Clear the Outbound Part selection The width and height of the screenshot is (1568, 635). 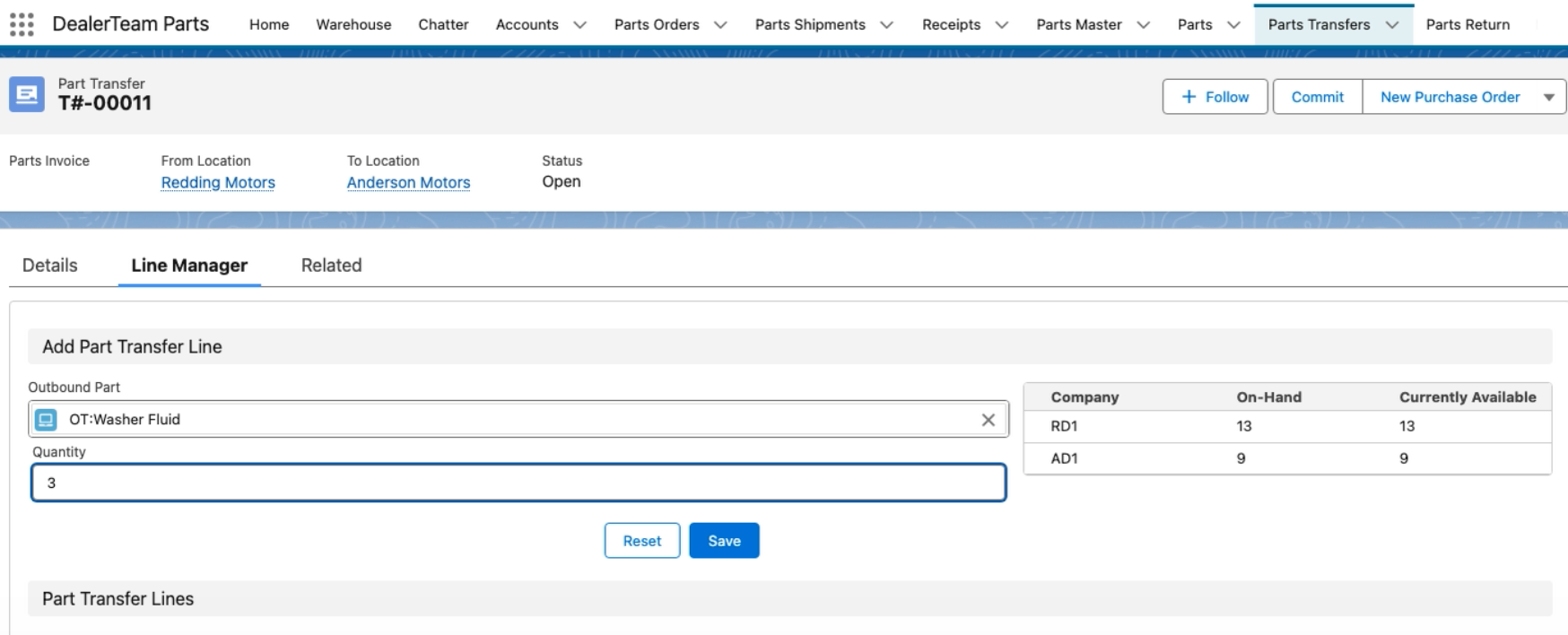coord(988,420)
